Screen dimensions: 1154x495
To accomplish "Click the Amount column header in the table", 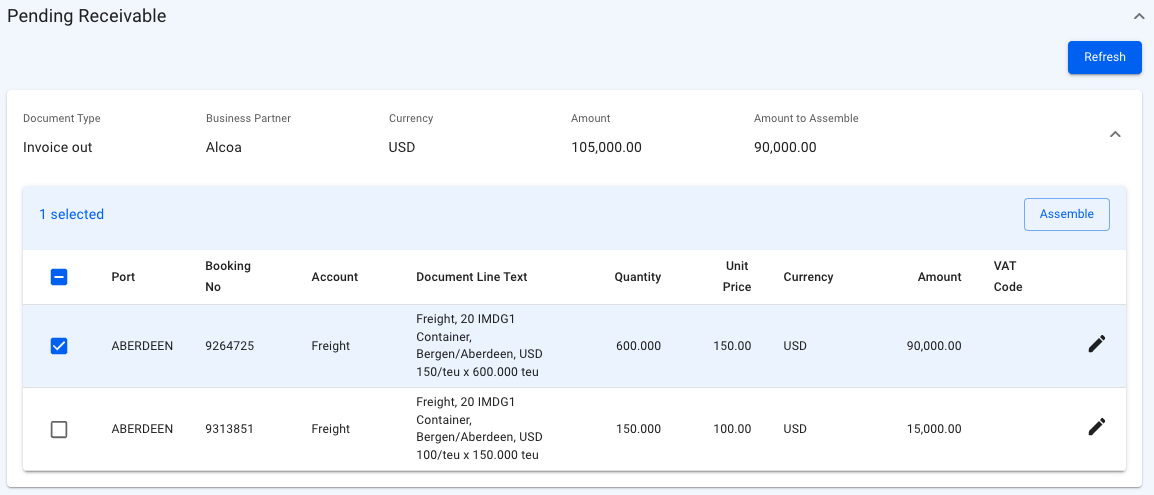I will pyautogui.click(x=939, y=277).
